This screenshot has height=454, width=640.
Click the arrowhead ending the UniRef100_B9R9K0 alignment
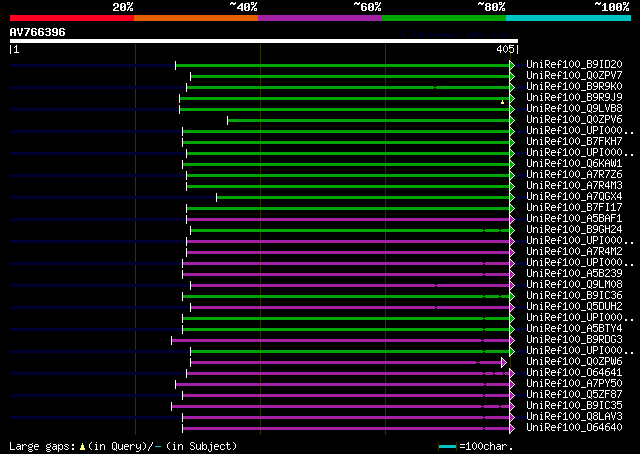click(x=512, y=87)
